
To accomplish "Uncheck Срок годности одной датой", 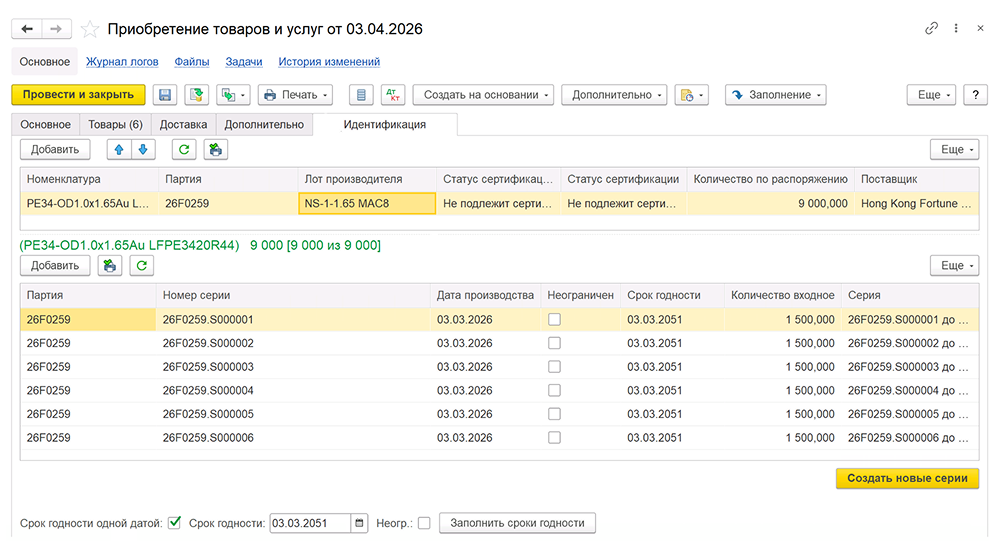I will 174,523.
